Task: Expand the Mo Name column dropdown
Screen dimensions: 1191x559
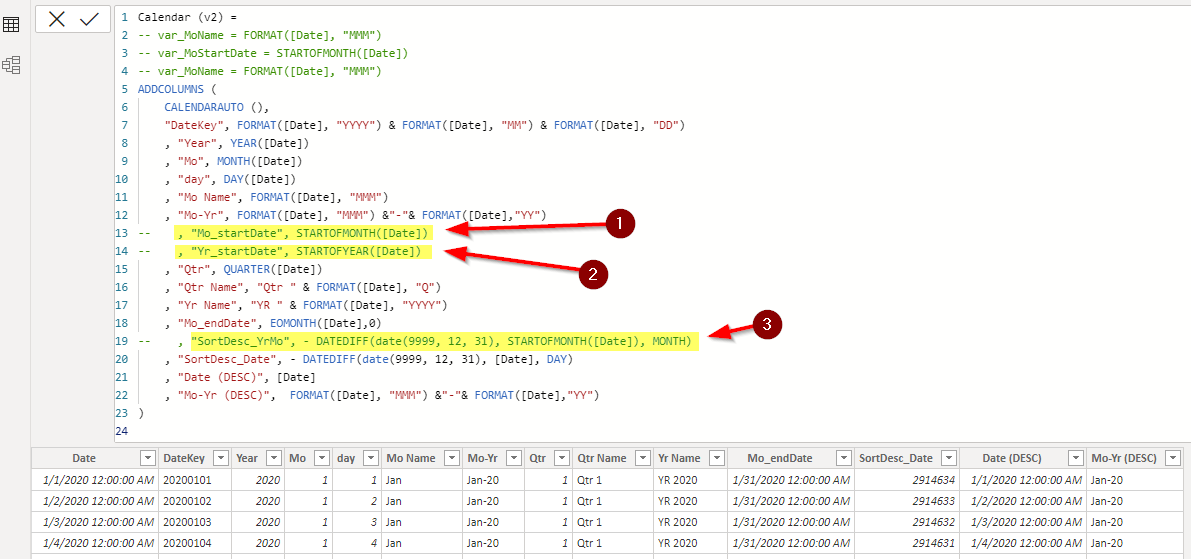Action: [x=451, y=458]
